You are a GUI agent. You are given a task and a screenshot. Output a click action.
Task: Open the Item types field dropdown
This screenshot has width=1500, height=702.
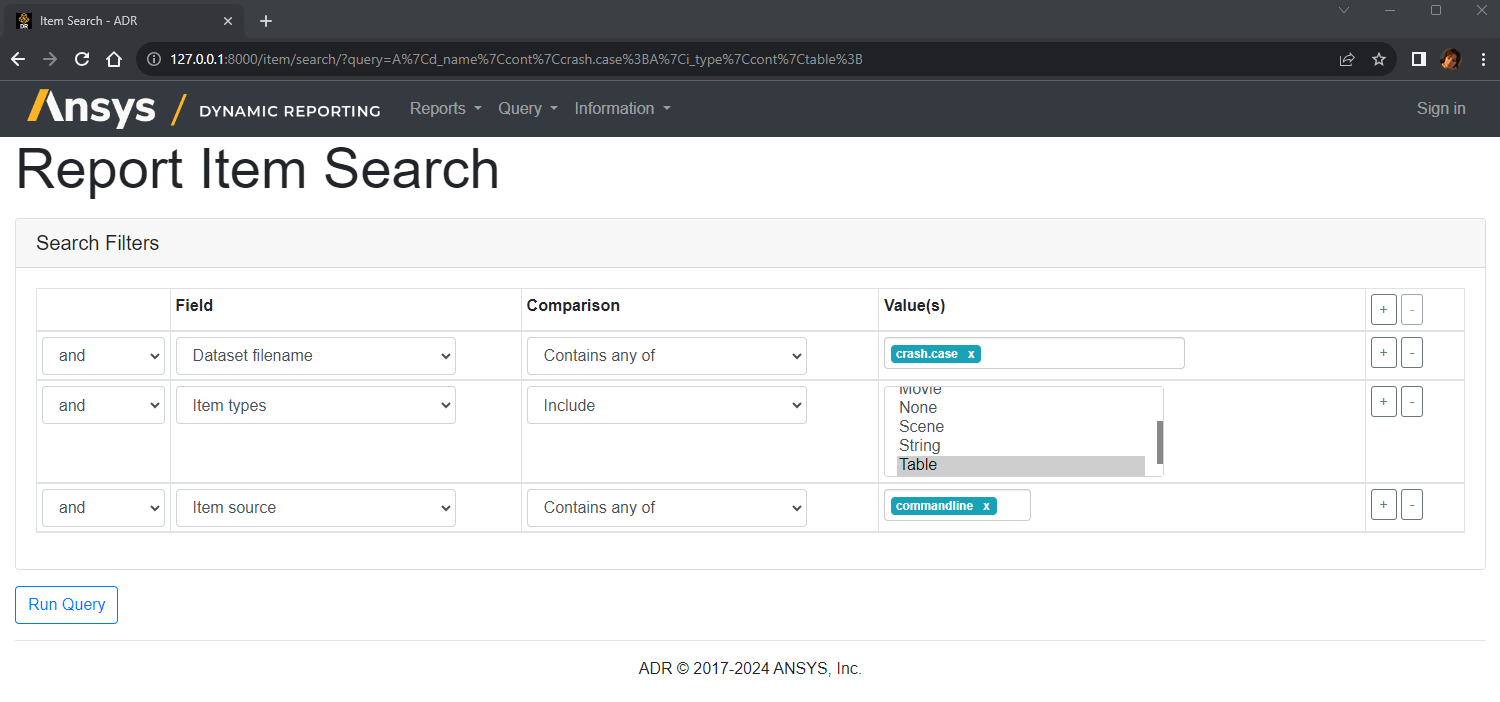pos(316,405)
